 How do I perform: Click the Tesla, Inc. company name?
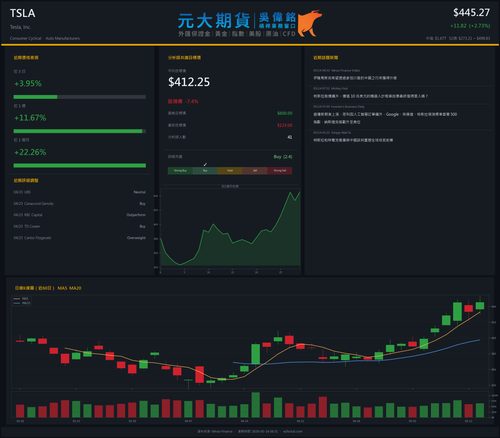coord(20,27)
